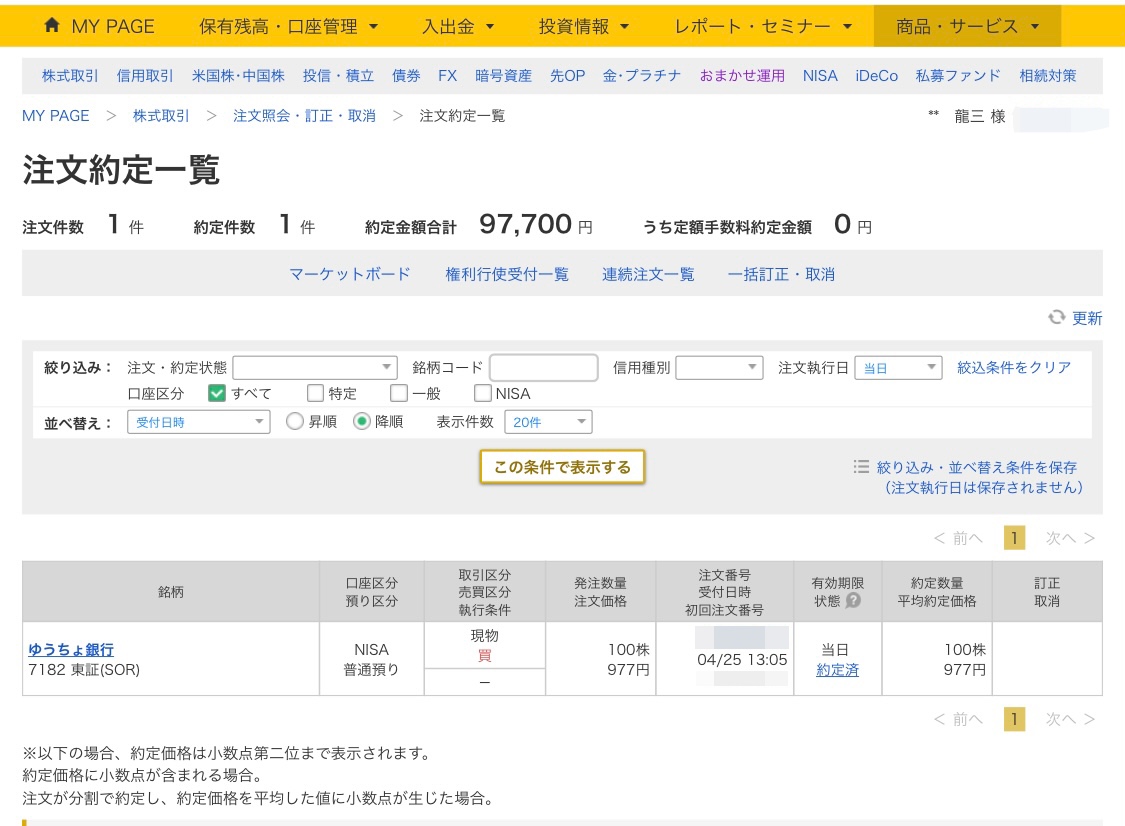Screen dimensions: 1125x826
Task: Open the 表示件数 dropdown showing 20件
Action: pos(549,421)
